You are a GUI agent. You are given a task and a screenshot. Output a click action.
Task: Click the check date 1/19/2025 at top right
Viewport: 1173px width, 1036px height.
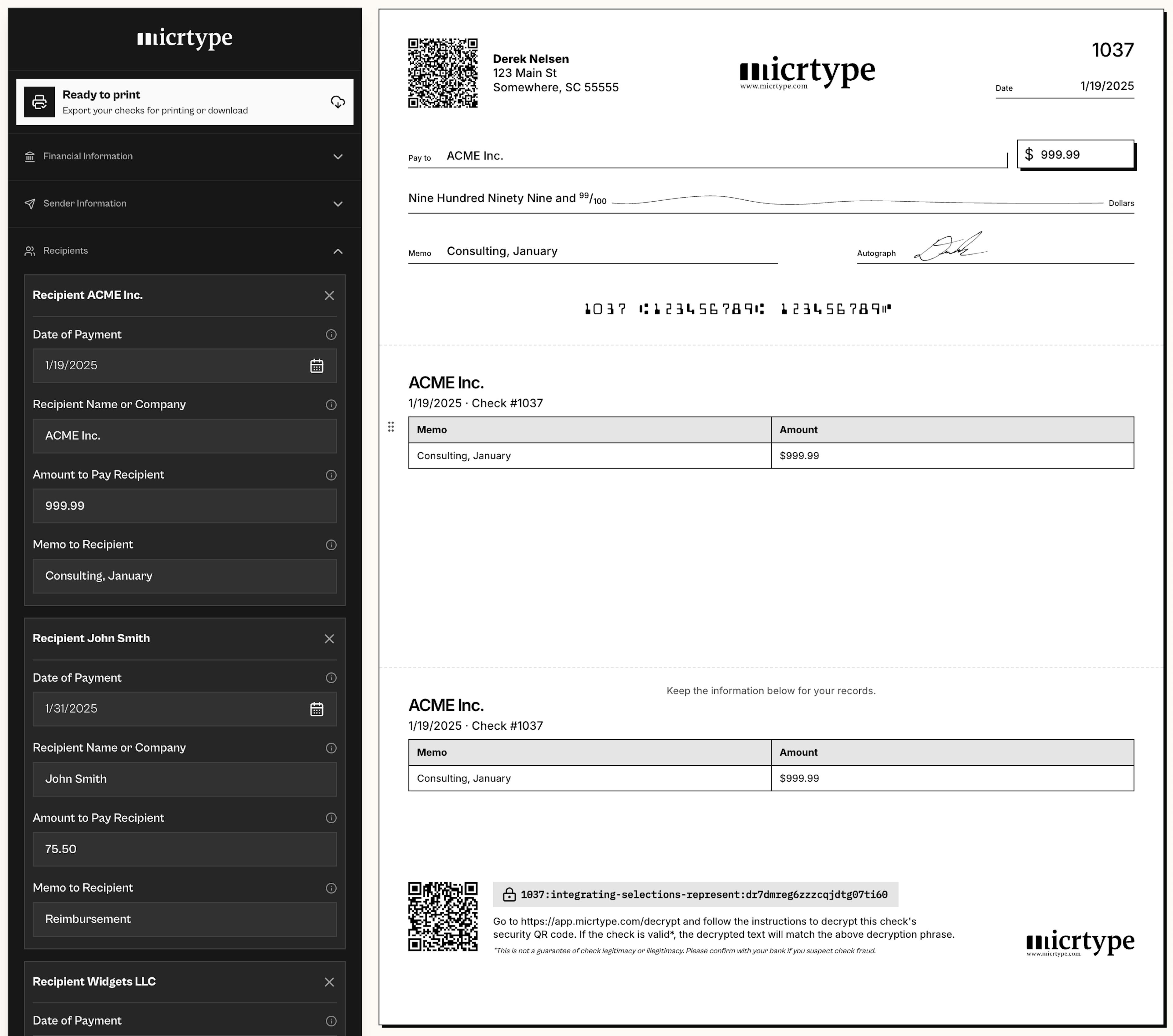tap(1107, 86)
